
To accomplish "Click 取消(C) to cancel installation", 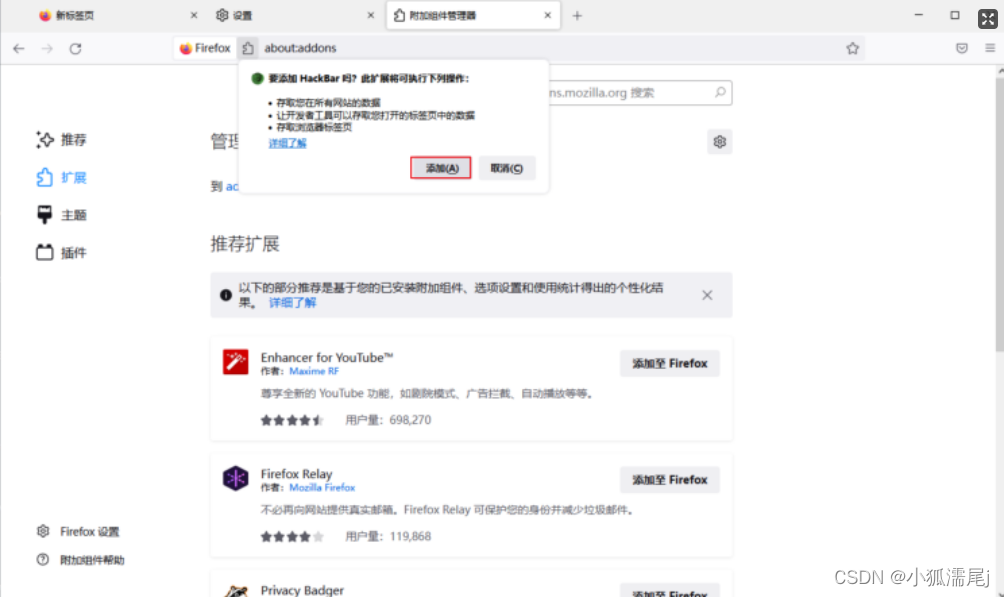I will (x=506, y=168).
